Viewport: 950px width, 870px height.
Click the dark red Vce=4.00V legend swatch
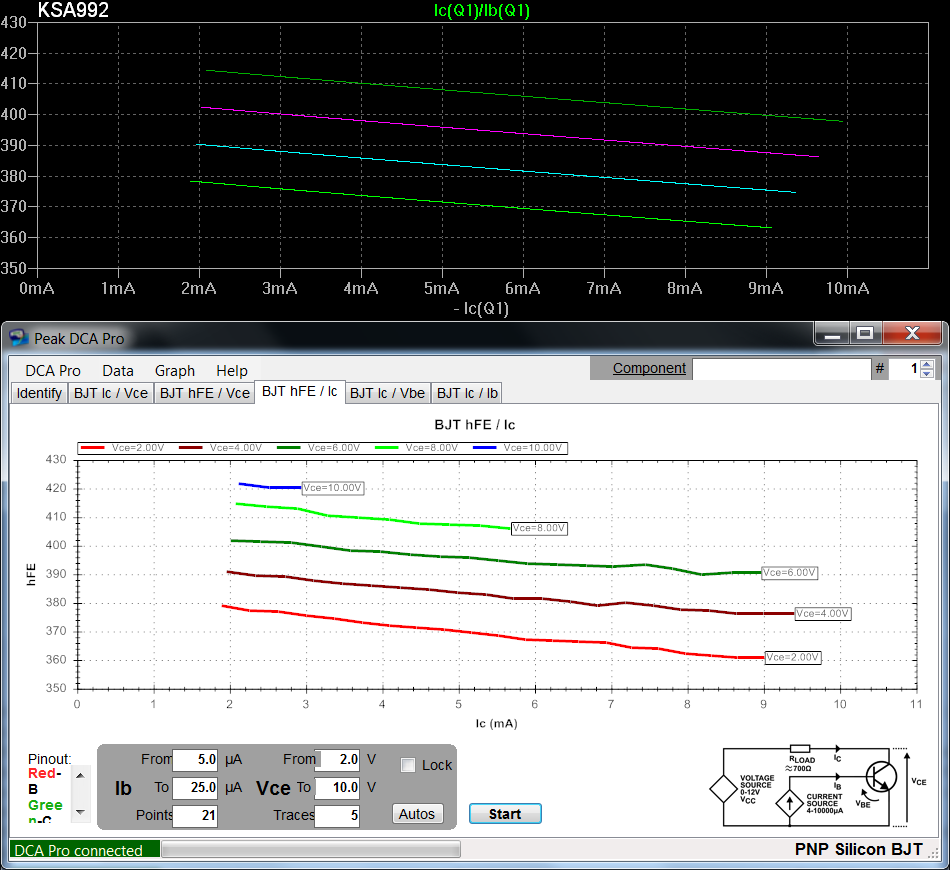point(190,448)
